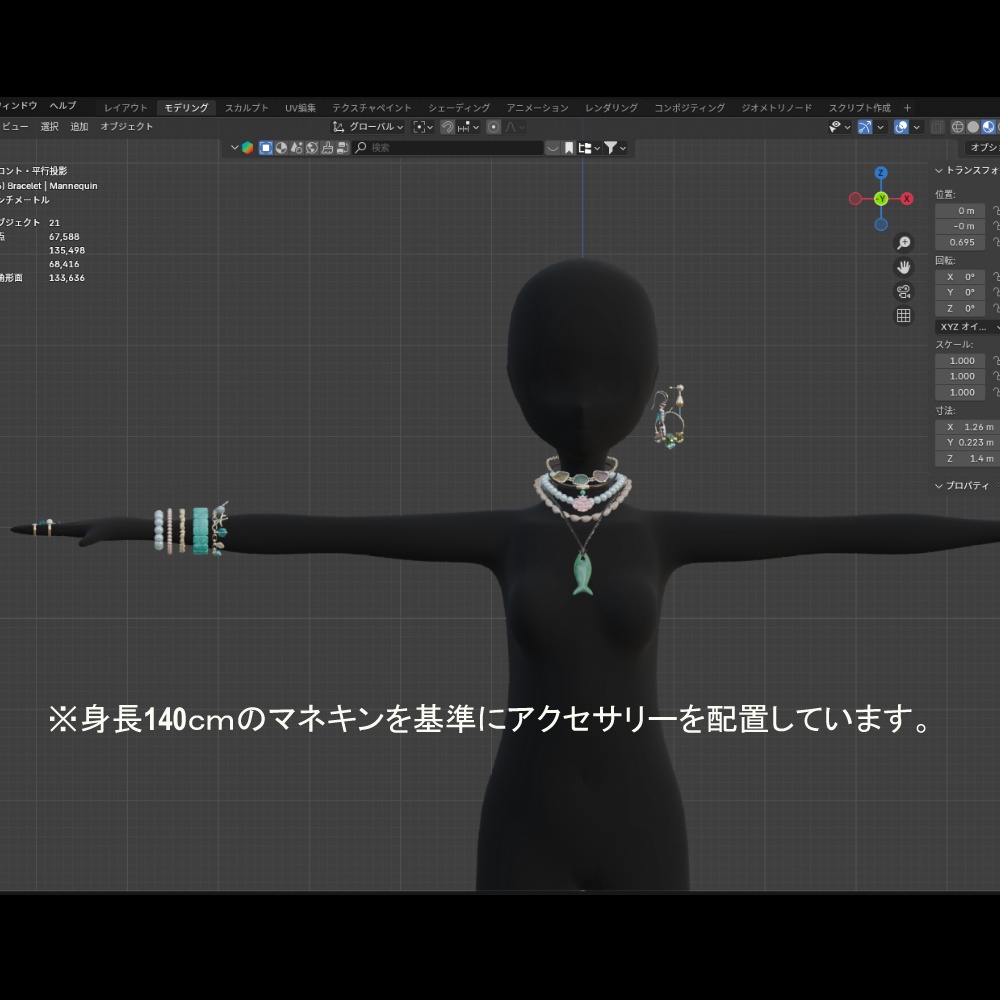Select solid viewport shading icon
The width and height of the screenshot is (1000, 1000).
click(x=973, y=127)
